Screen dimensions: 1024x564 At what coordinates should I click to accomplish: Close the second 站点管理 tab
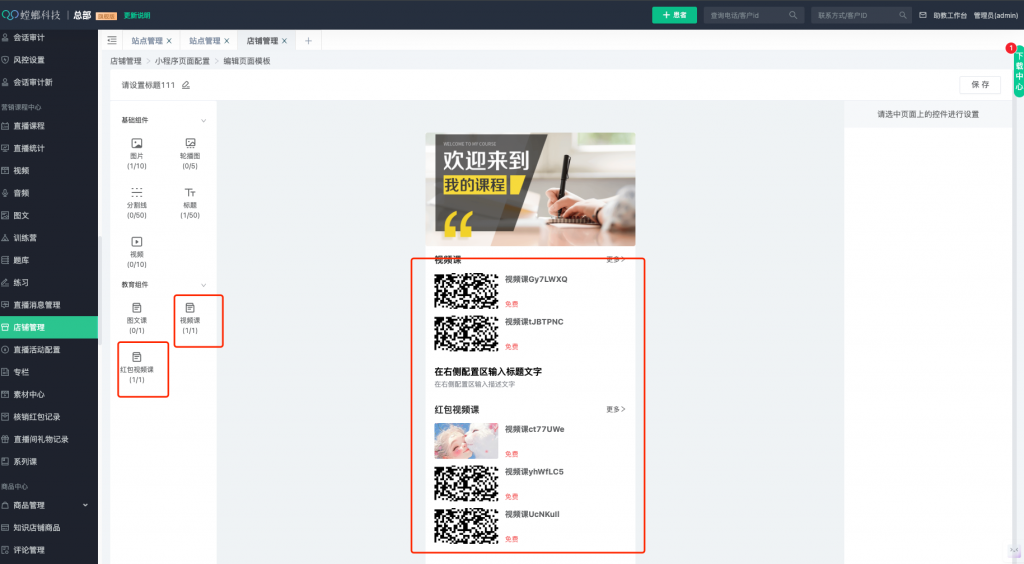tap(227, 40)
